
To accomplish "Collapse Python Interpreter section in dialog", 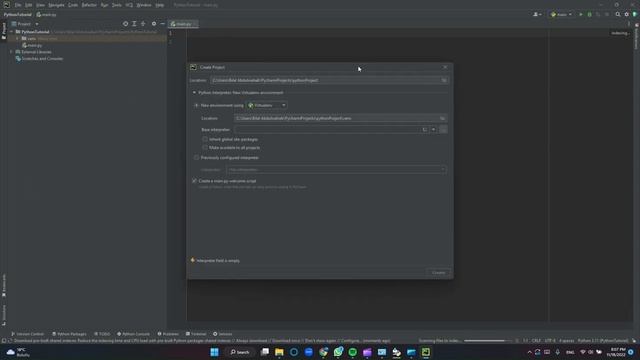I will coord(194,93).
